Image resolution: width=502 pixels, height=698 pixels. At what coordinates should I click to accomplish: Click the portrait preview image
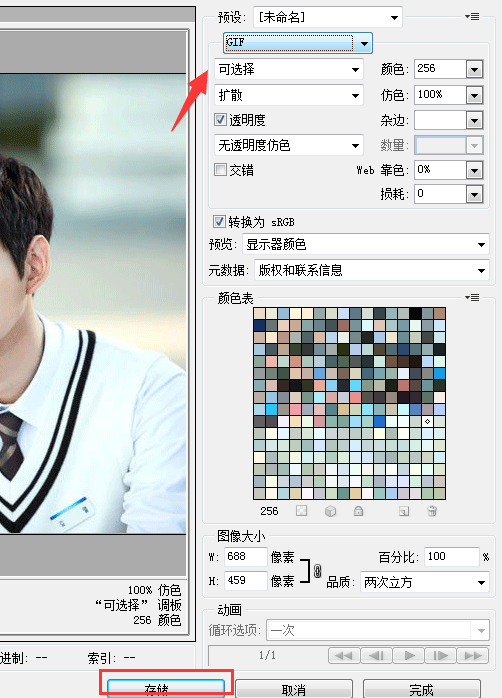pos(93,304)
